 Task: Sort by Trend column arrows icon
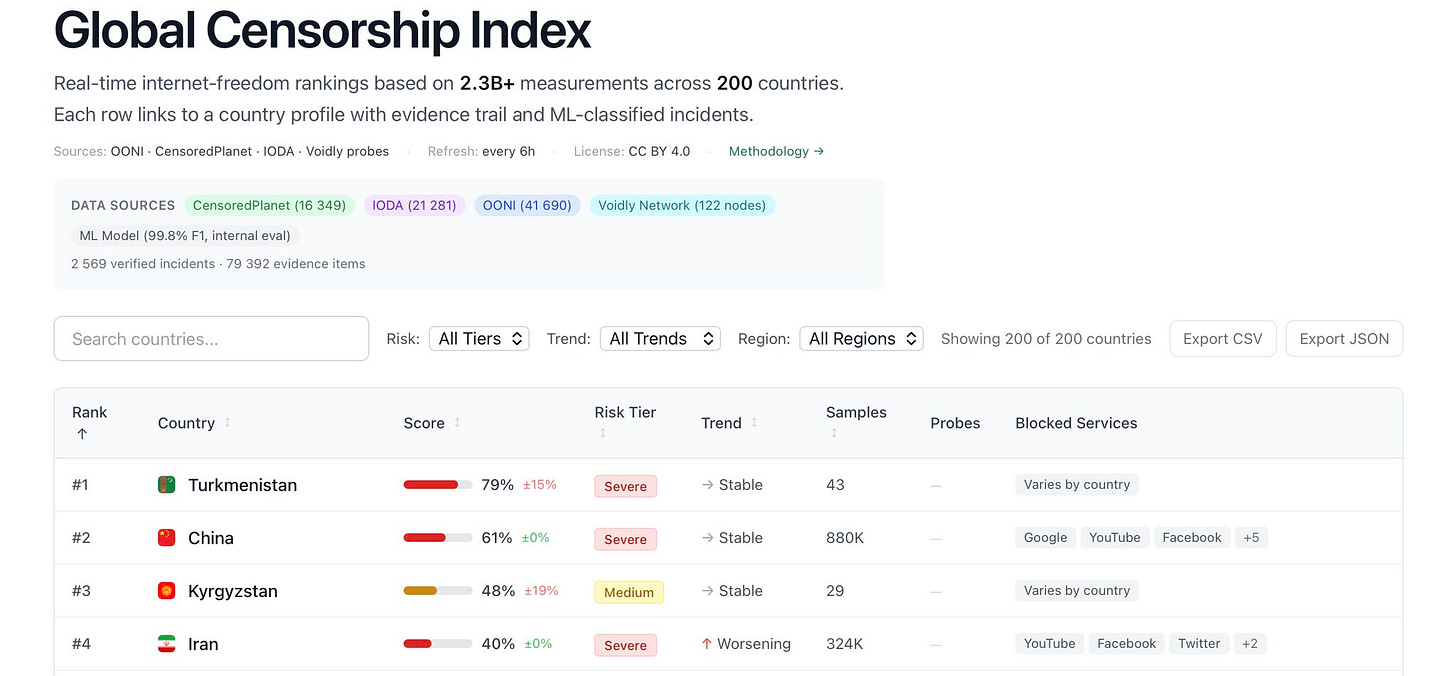pos(754,423)
